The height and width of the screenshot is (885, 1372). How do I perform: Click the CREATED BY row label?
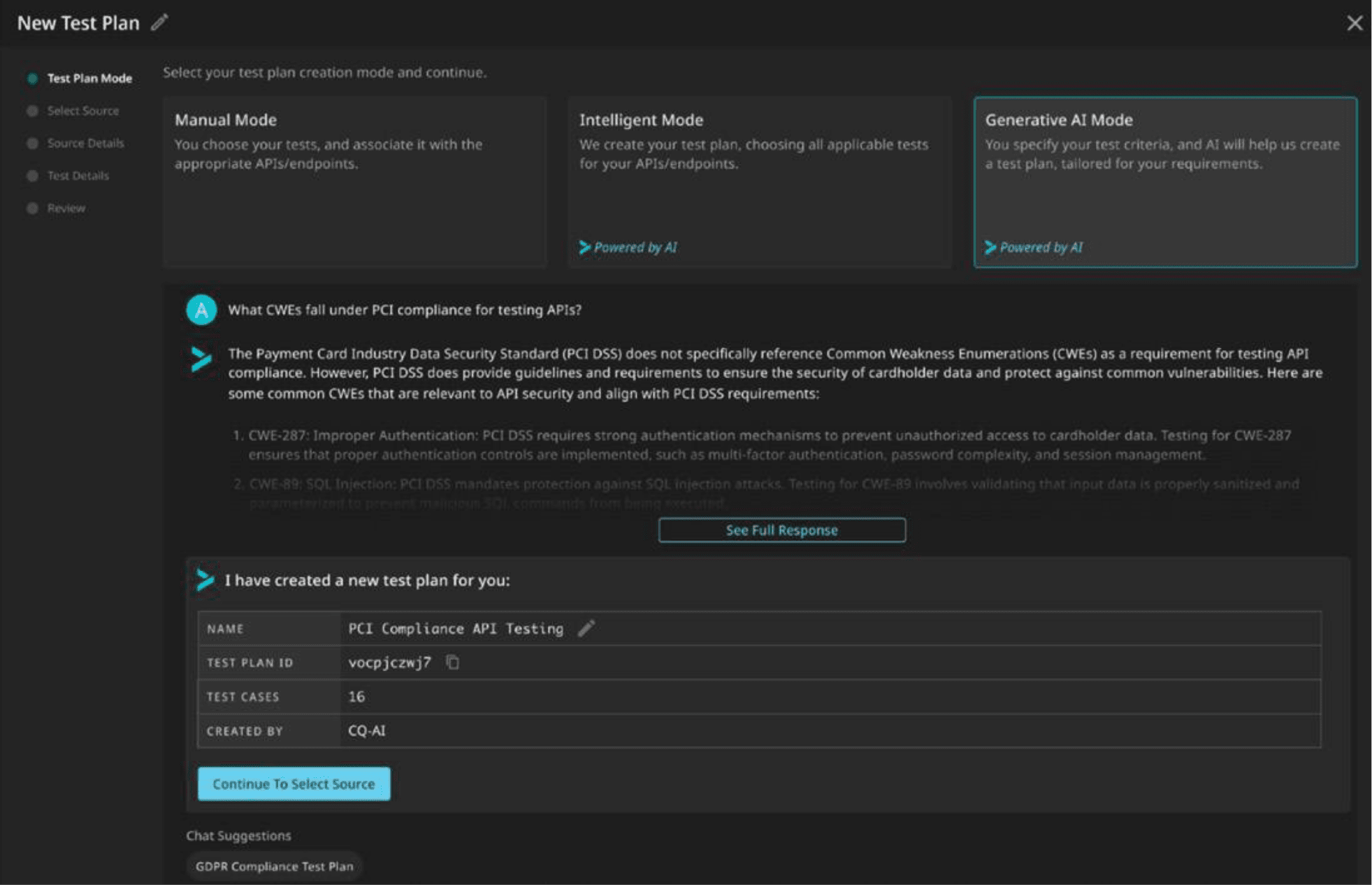click(245, 731)
